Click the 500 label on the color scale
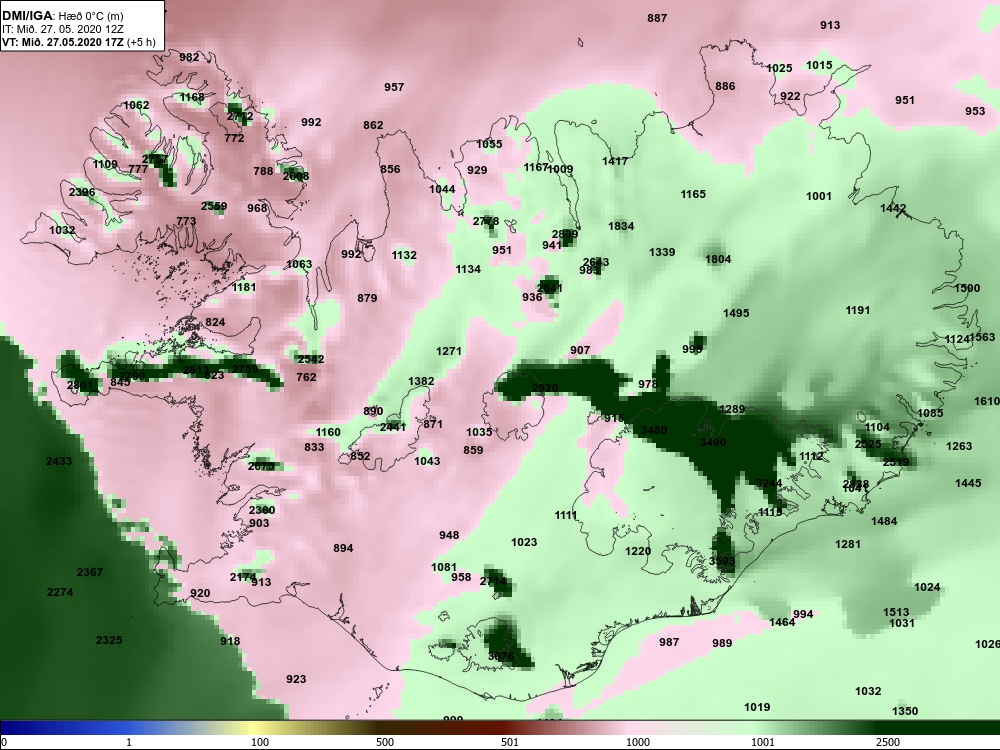 tap(385, 742)
